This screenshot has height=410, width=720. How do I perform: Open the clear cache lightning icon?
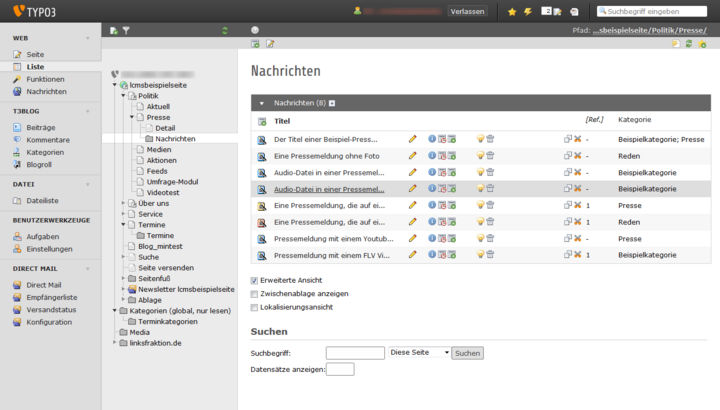(x=528, y=11)
